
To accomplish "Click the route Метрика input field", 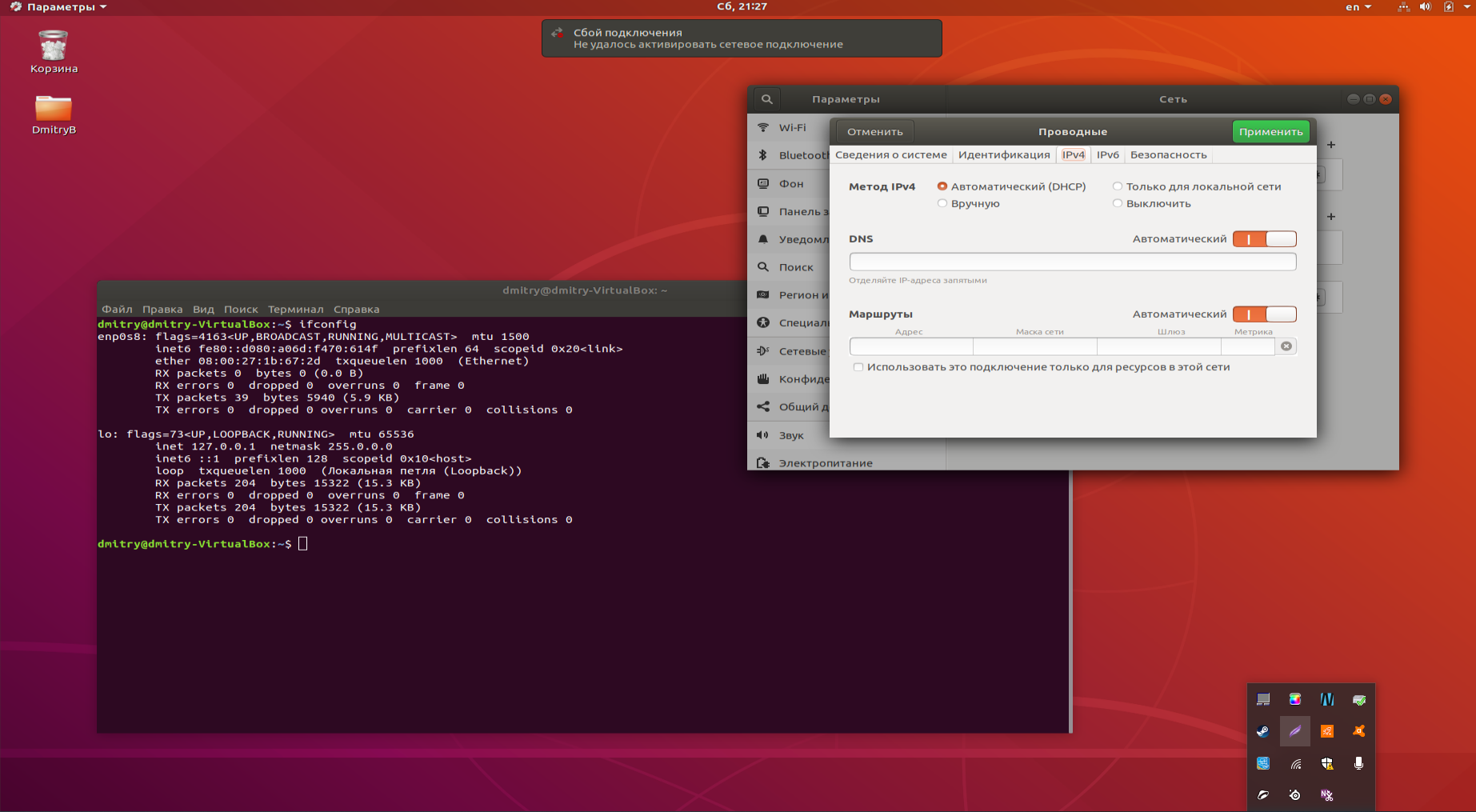I will (1248, 346).
